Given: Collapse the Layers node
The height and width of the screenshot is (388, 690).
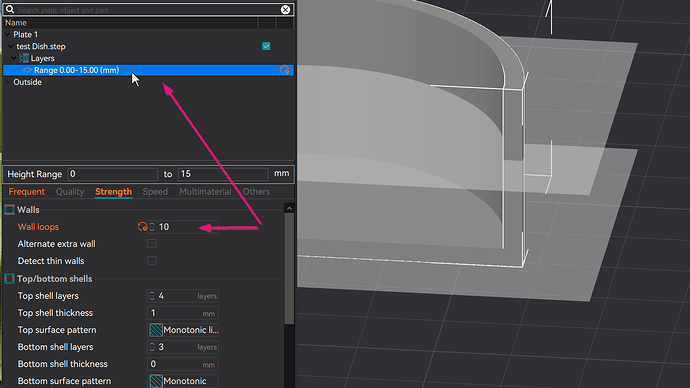Looking at the screenshot, I should tap(14, 58).
